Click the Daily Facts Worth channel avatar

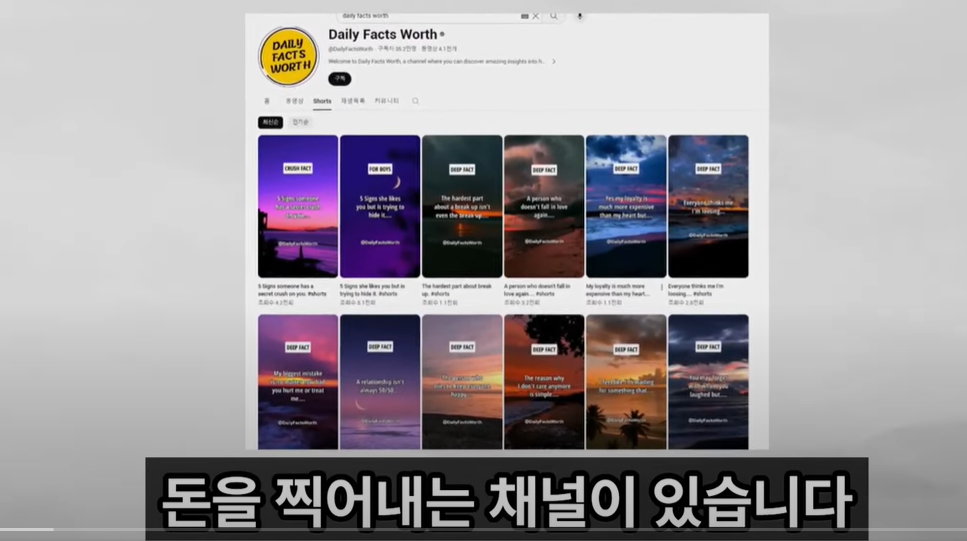coord(289,57)
